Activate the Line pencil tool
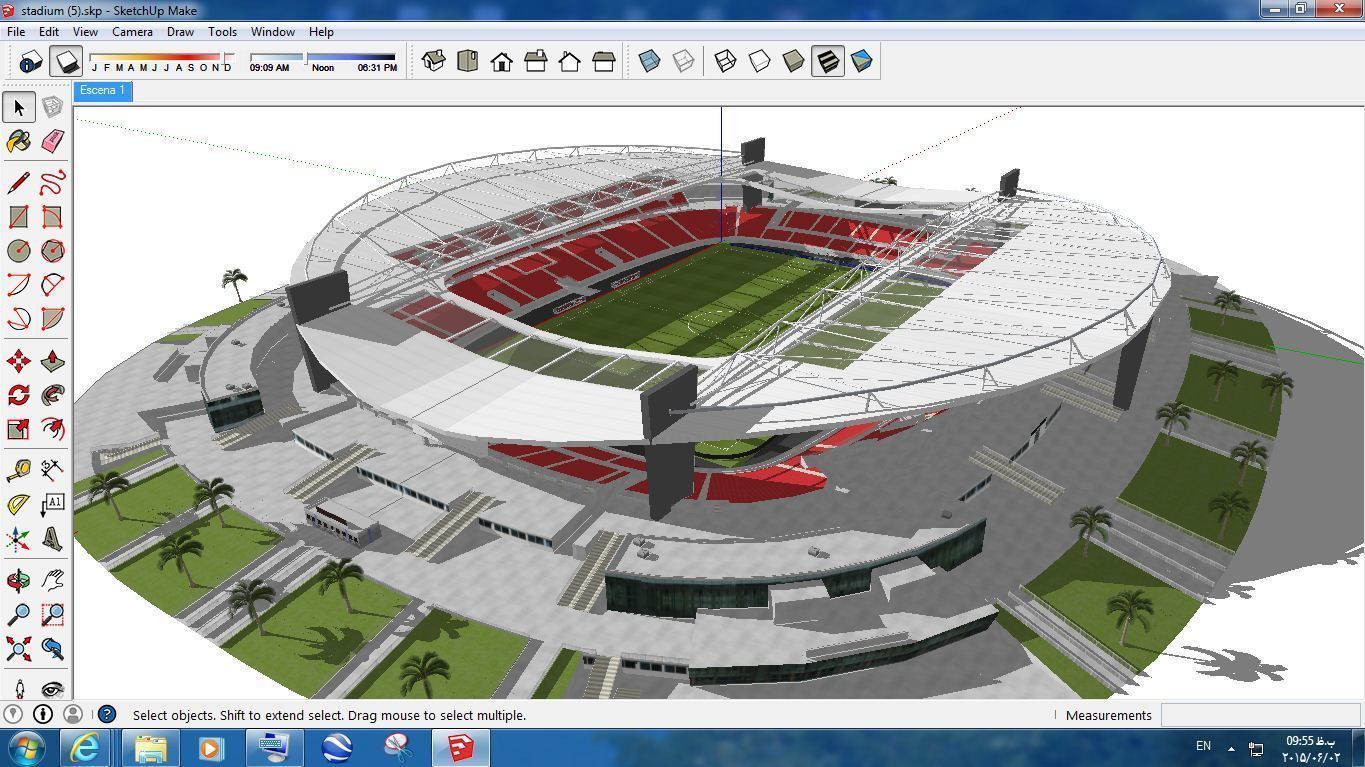This screenshot has width=1365, height=767. coord(19,183)
